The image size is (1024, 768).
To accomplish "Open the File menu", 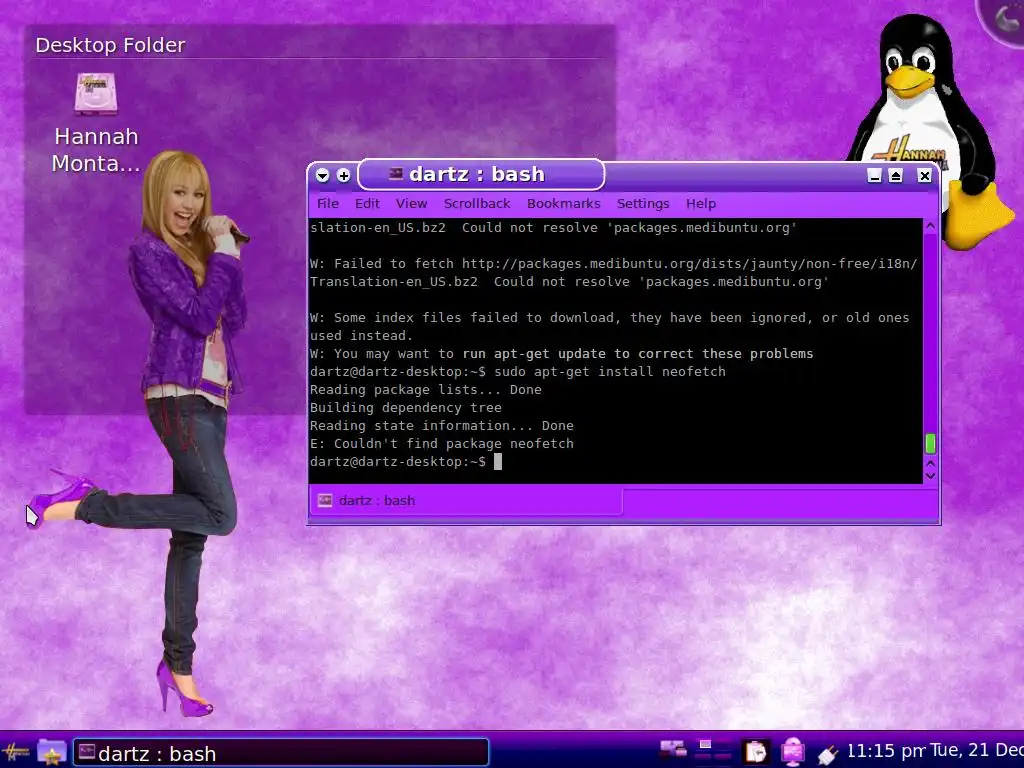I will 328,204.
